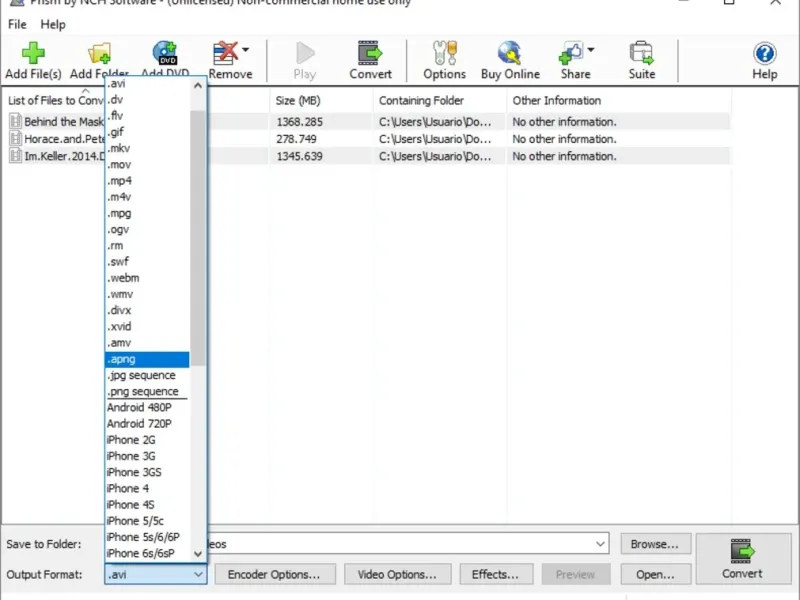Choose .mp4 format option

coord(147,181)
